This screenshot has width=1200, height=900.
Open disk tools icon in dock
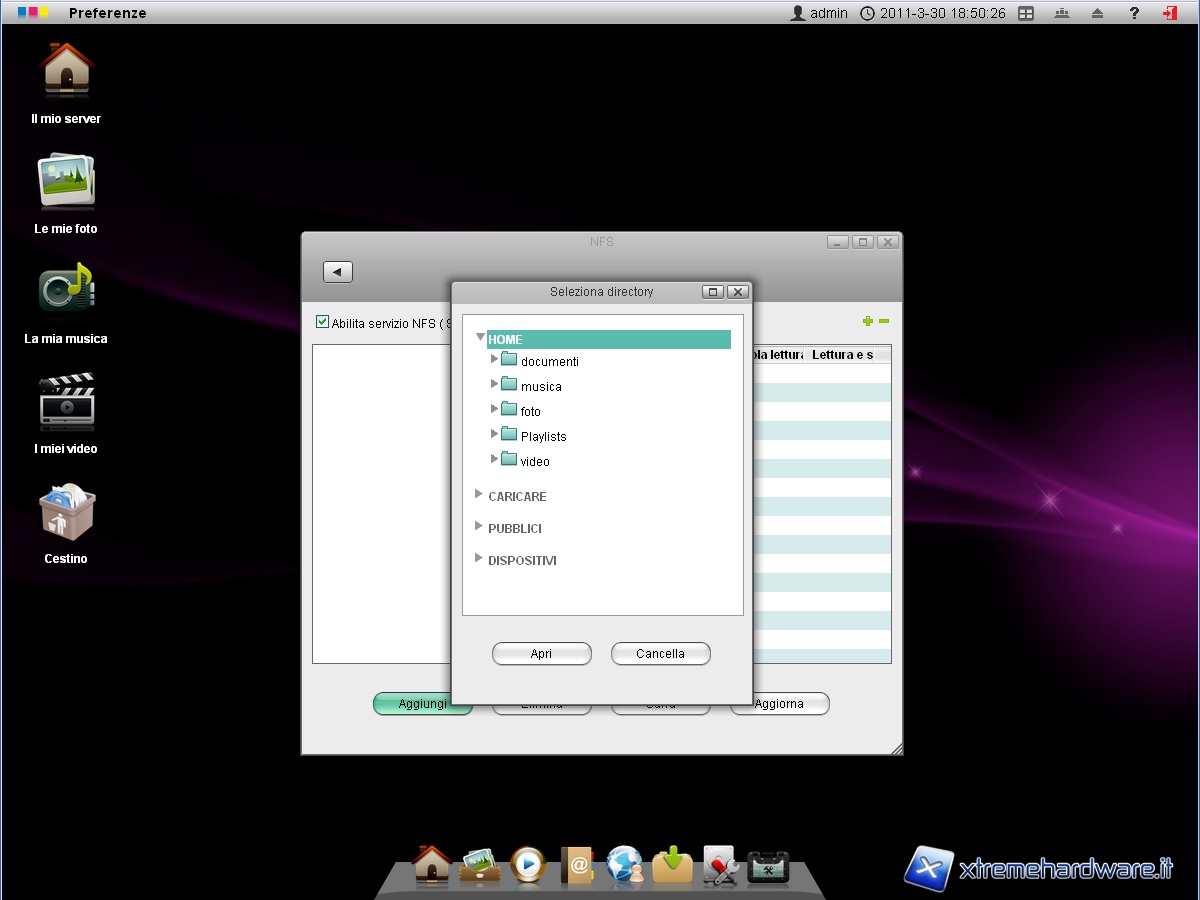[x=720, y=865]
